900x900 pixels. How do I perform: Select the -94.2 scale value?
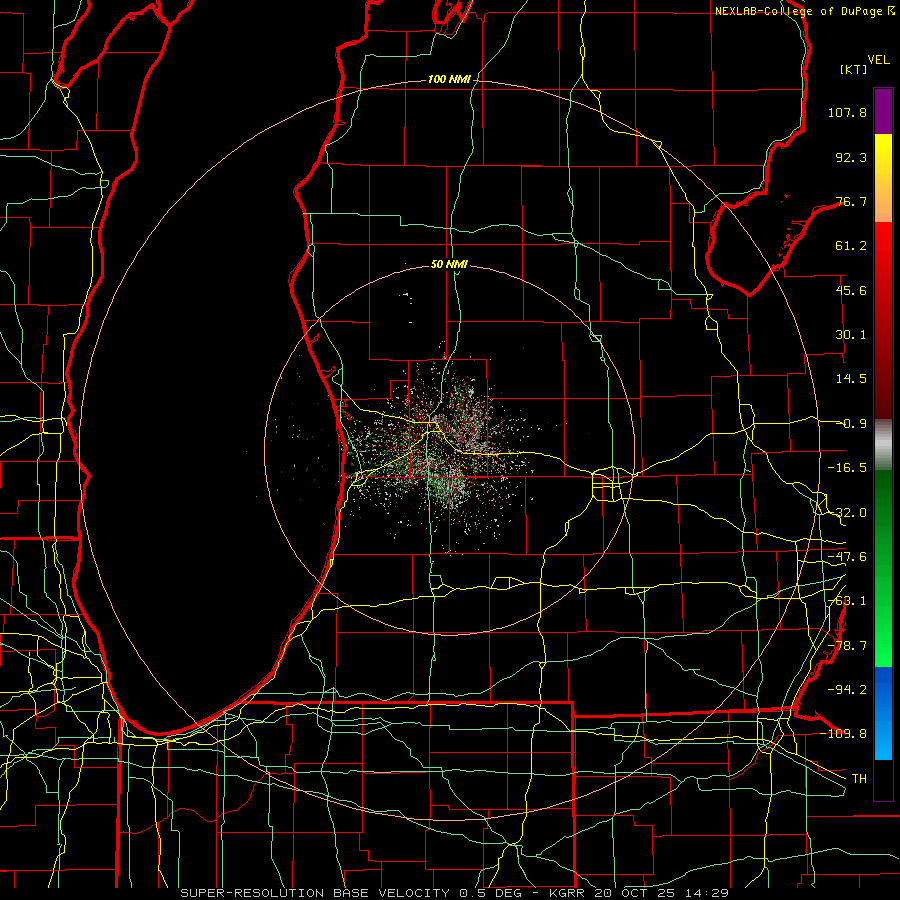(847, 690)
